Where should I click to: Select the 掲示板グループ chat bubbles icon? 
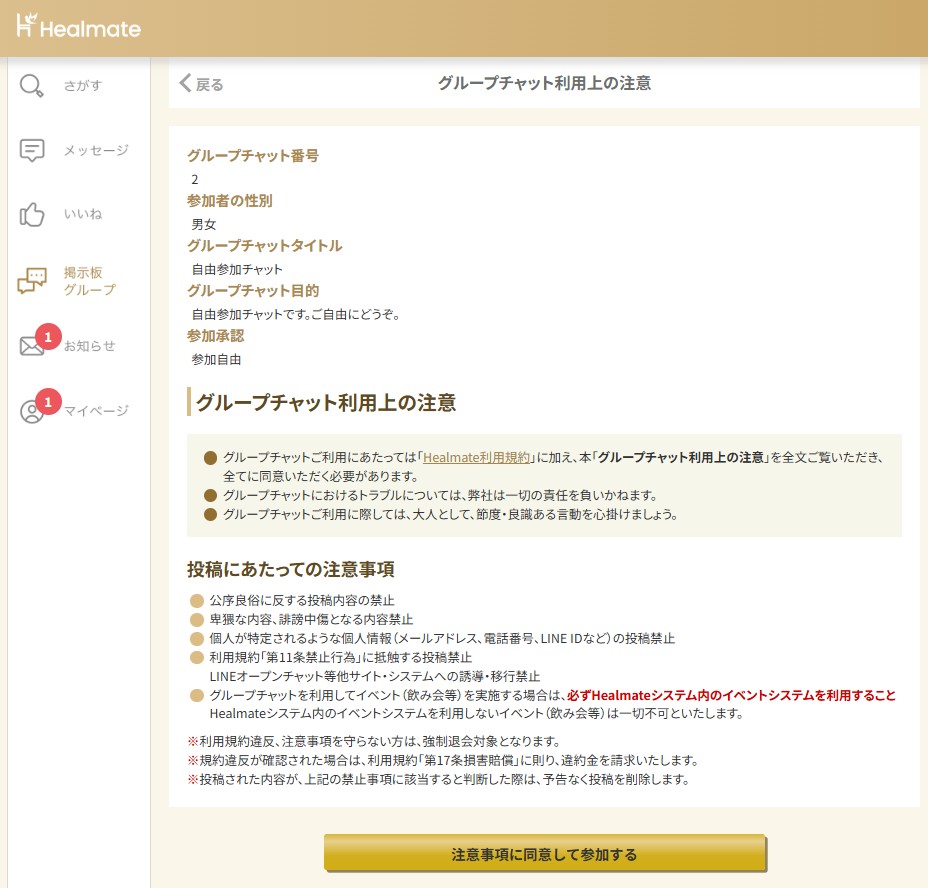pyautogui.click(x=32, y=281)
